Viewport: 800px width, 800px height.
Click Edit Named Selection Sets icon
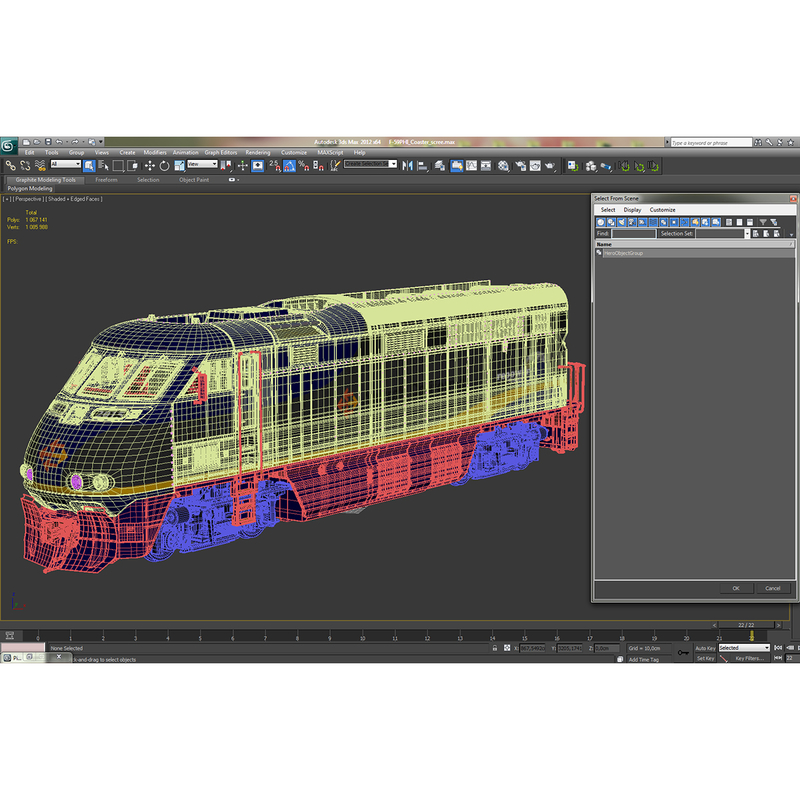click(335, 166)
